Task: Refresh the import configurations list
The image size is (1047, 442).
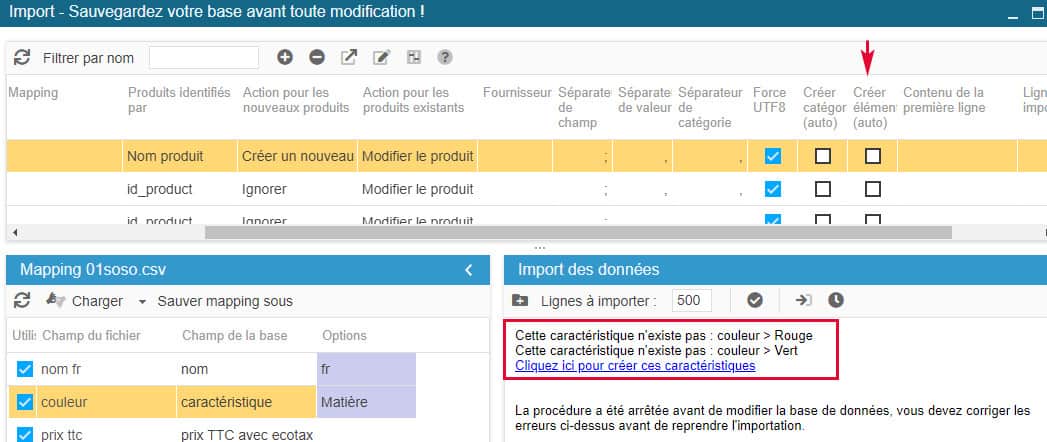Action: pyautogui.click(x=22, y=58)
